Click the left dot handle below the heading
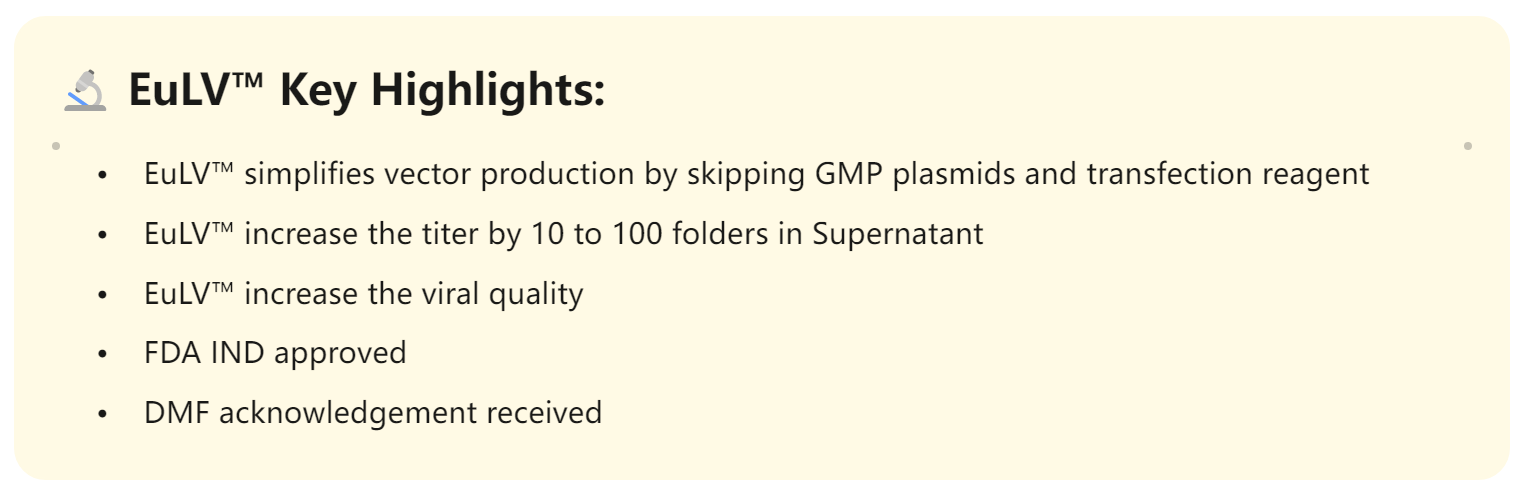The height and width of the screenshot is (502, 1534). point(56,146)
